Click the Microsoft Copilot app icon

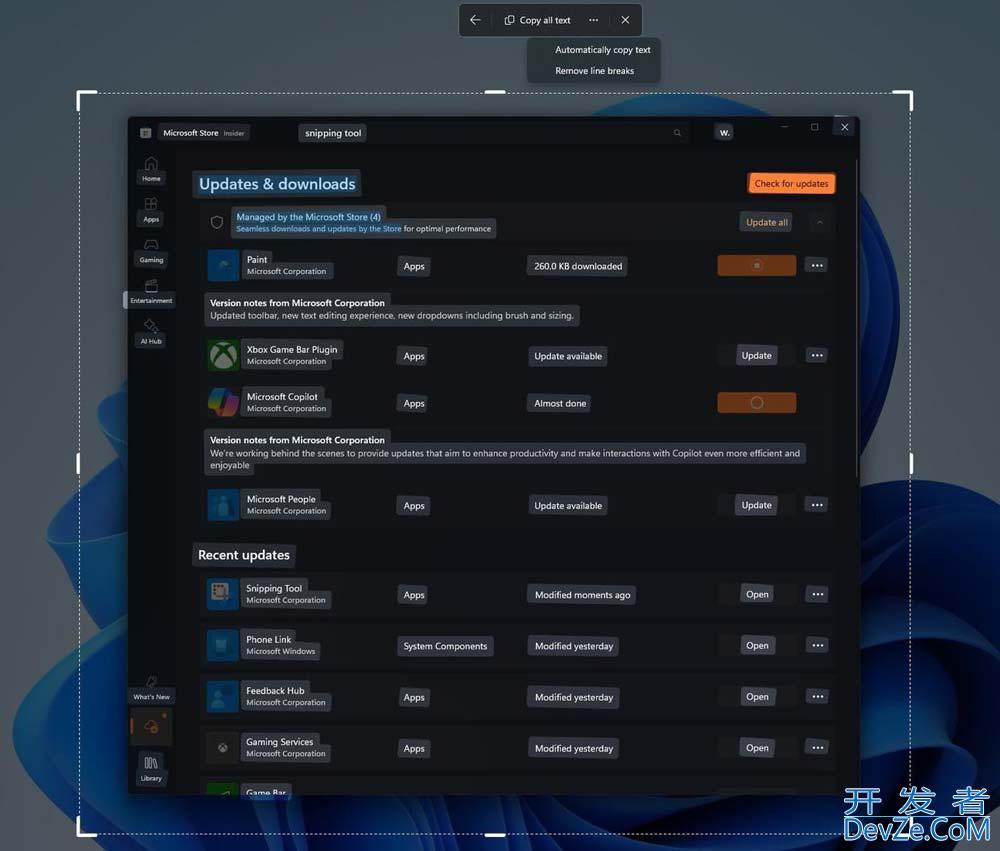(x=223, y=403)
